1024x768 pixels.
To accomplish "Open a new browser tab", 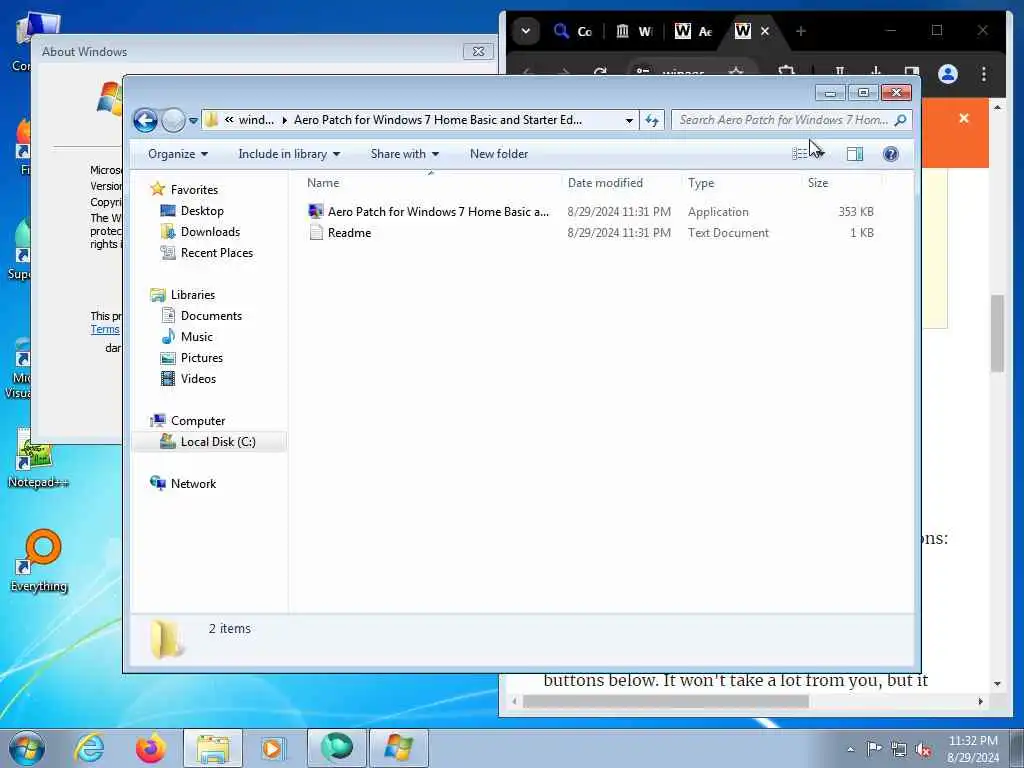I will 801,31.
